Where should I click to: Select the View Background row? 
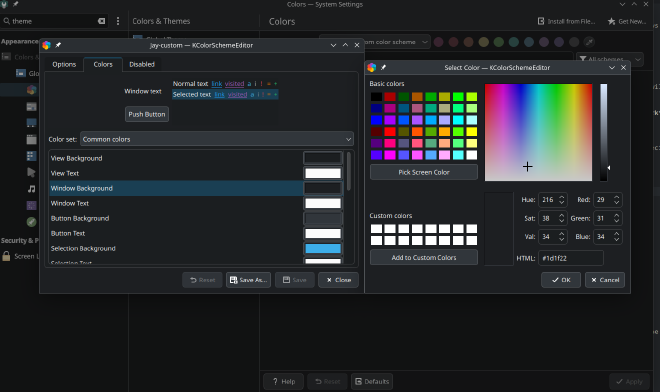(x=176, y=158)
